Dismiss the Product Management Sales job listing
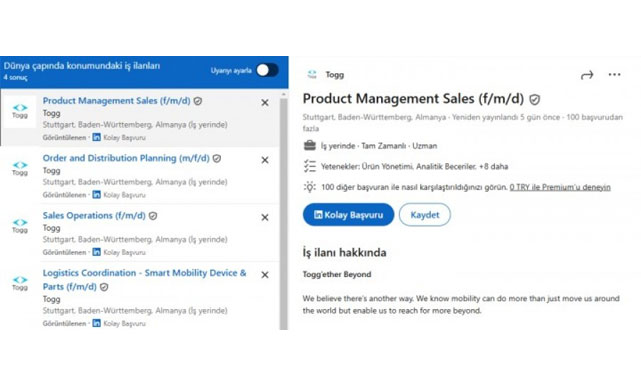 [x=265, y=103]
